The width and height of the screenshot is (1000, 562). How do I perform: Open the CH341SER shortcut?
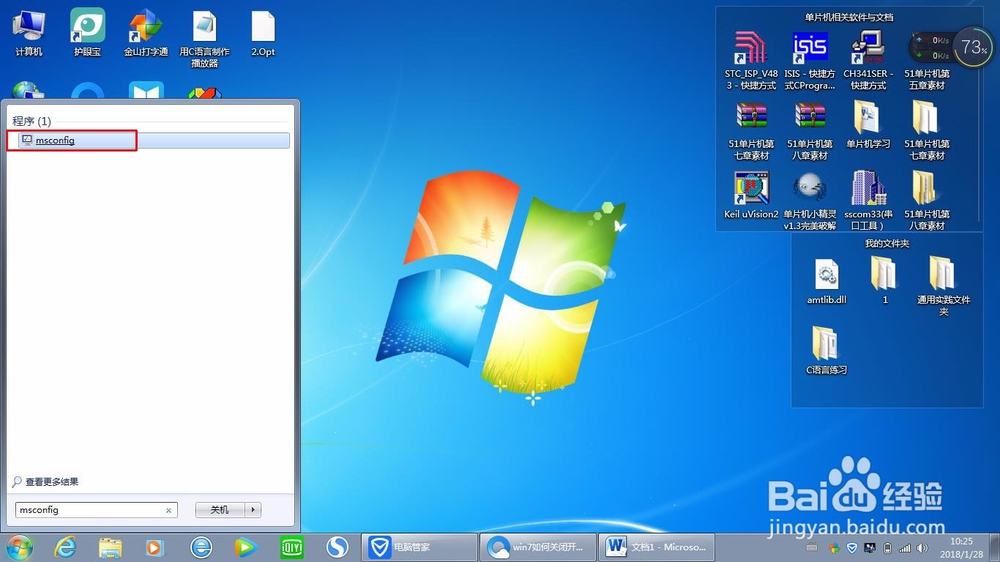tap(868, 61)
